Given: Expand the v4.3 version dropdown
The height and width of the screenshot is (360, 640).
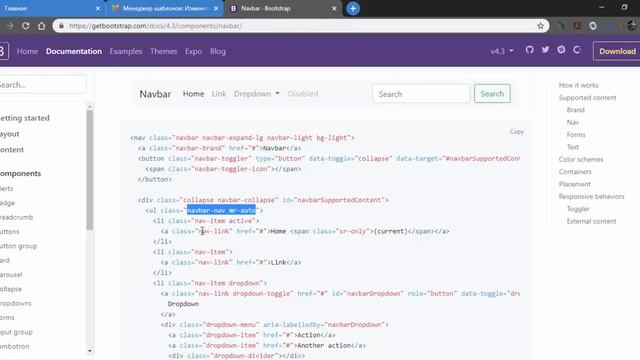Looking at the screenshot, I should (502, 51).
